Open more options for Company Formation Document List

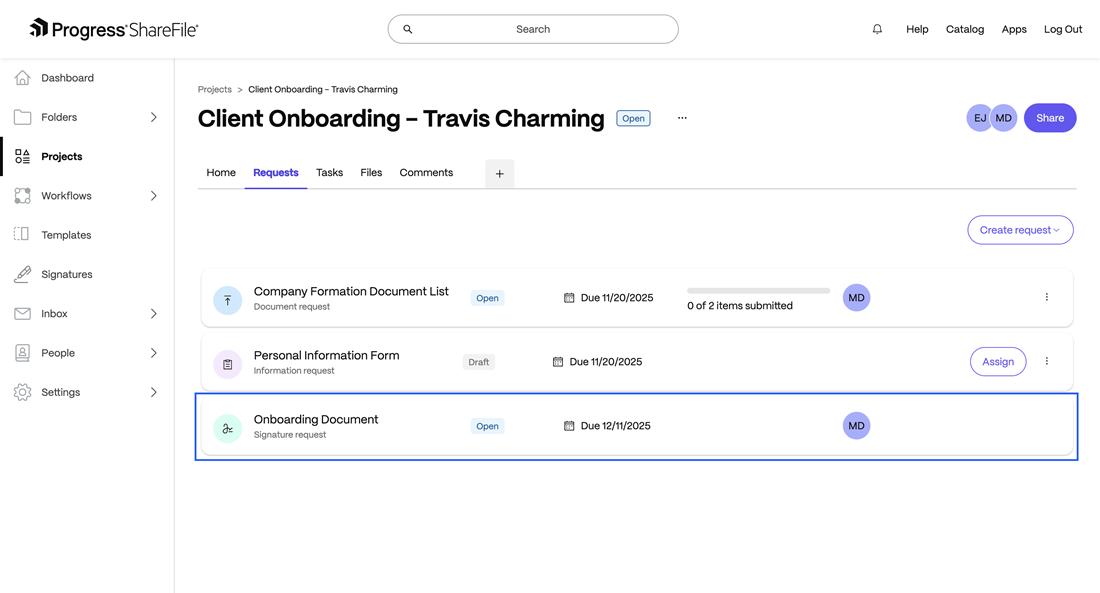tap(1047, 297)
